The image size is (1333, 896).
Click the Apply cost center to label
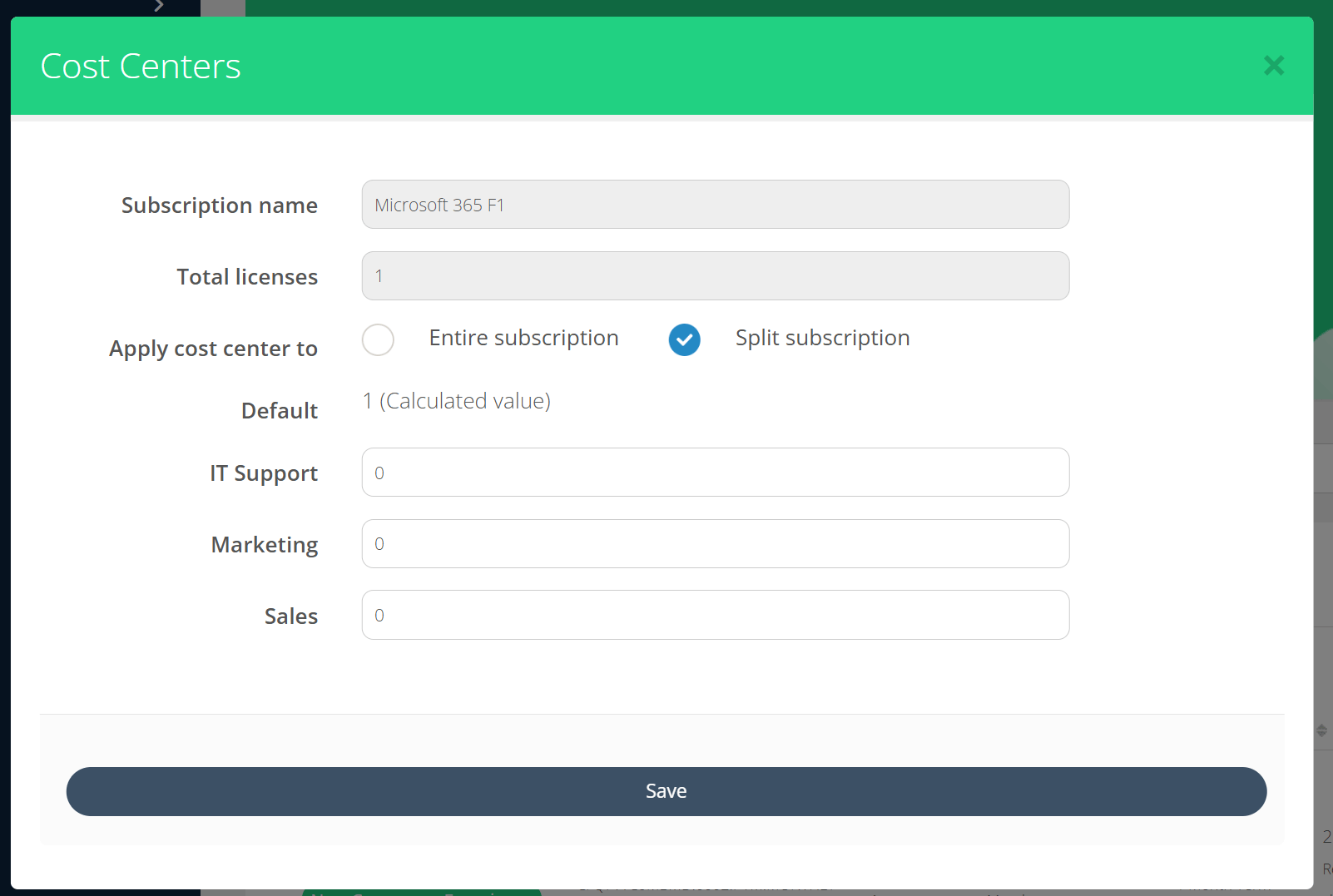click(213, 349)
